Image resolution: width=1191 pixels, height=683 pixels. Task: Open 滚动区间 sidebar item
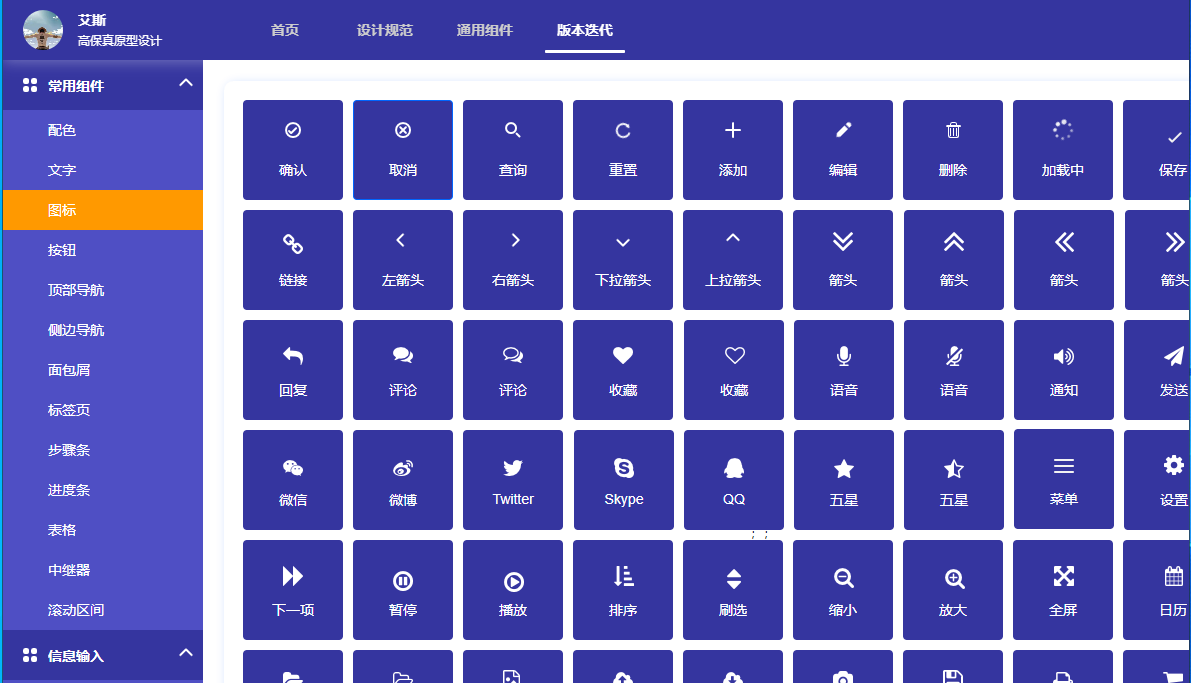[x=103, y=610]
